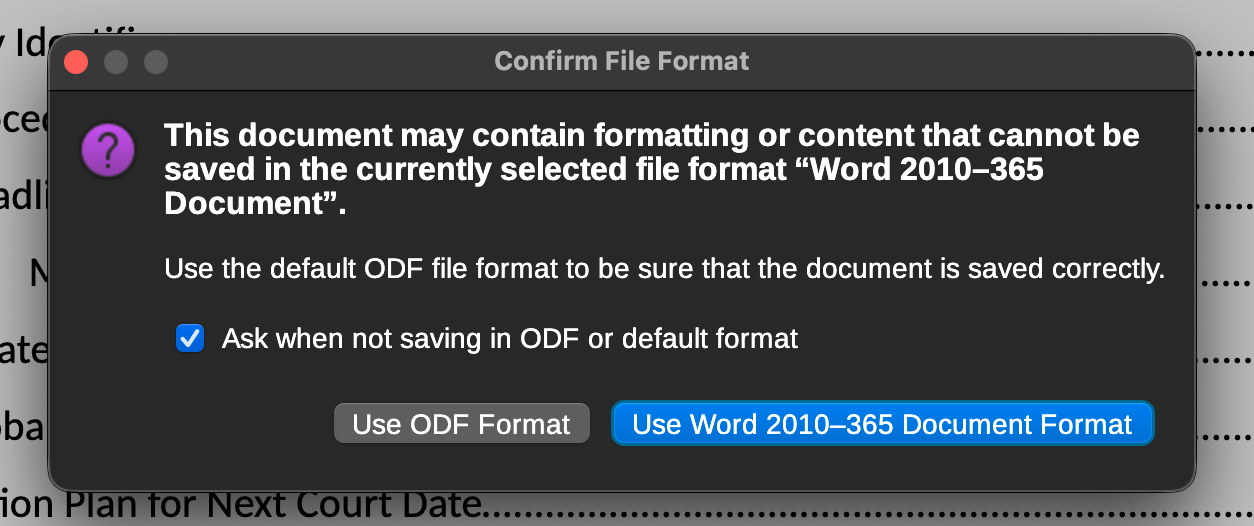Click the grayed-out minimize window button

coord(116,62)
